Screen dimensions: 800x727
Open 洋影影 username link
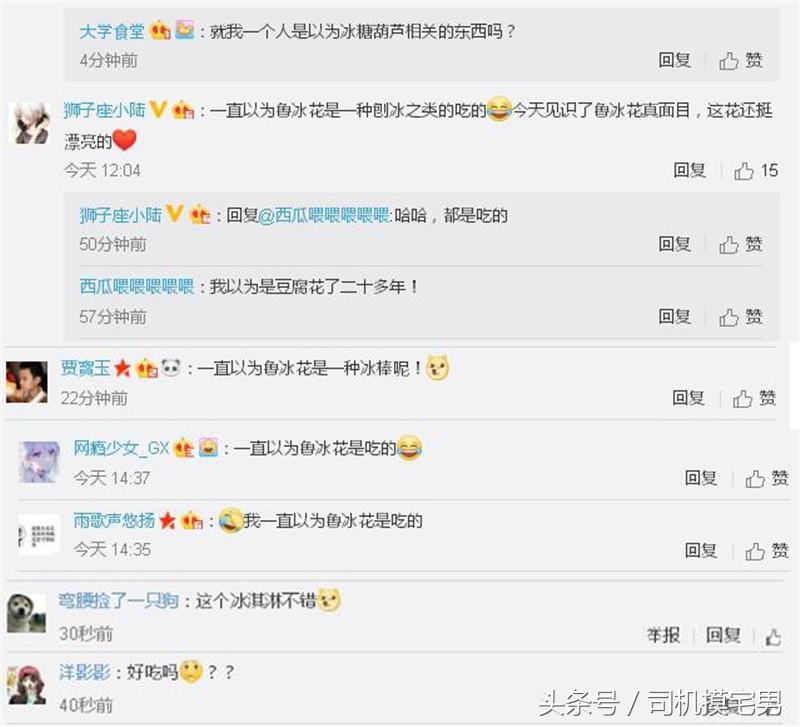coord(85,672)
